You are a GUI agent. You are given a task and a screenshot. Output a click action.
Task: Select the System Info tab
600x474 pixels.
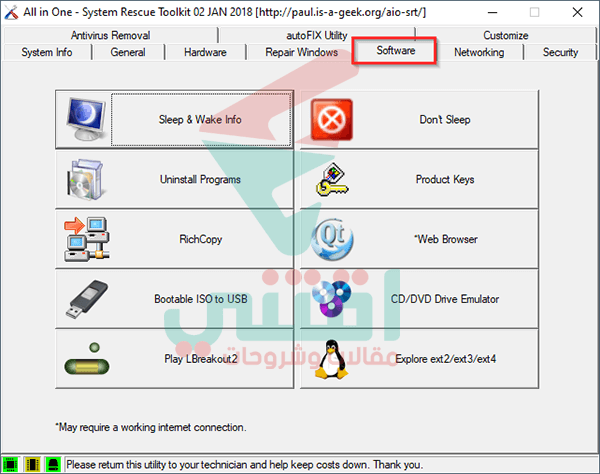(47, 52)
